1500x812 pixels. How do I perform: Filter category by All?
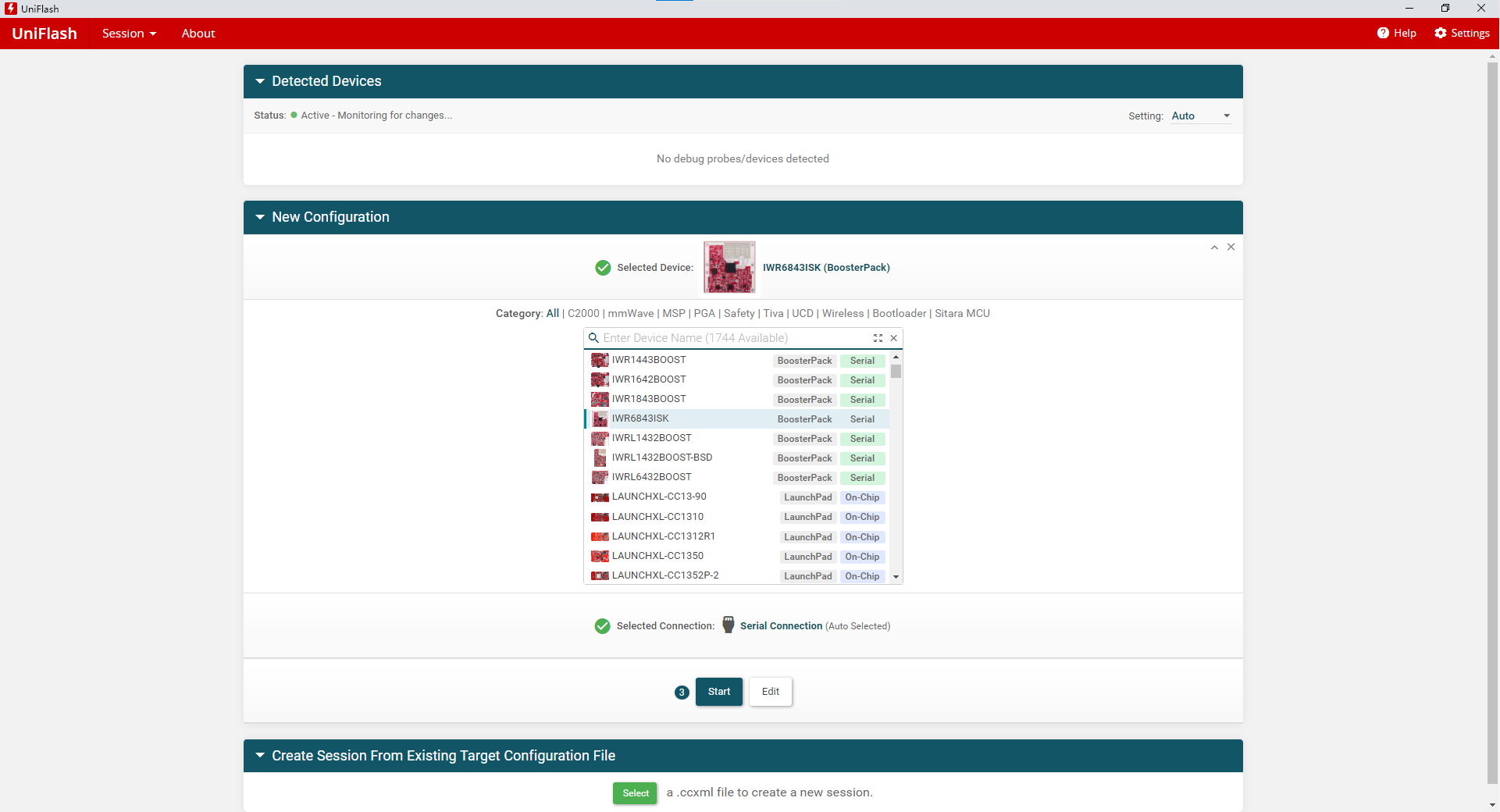point(553,313)
